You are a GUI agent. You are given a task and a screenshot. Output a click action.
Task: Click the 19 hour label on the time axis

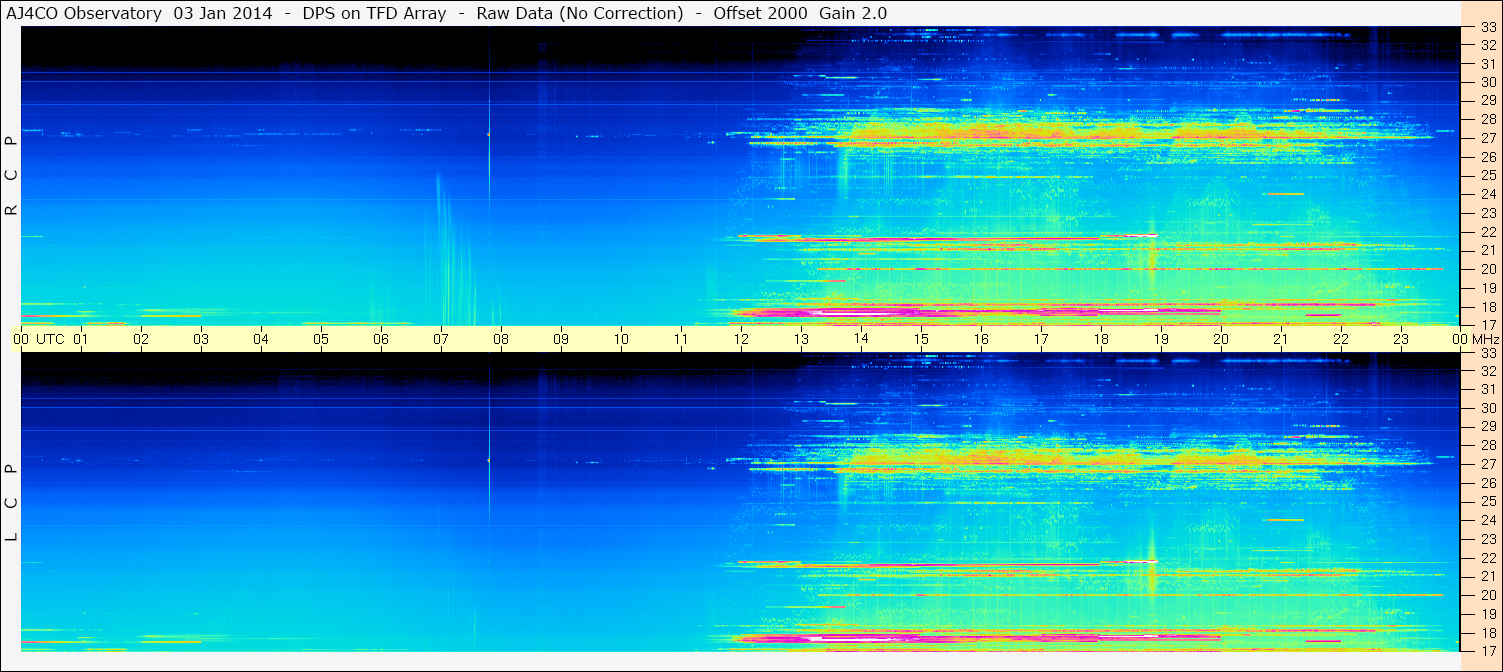[x=1161, y=339]
